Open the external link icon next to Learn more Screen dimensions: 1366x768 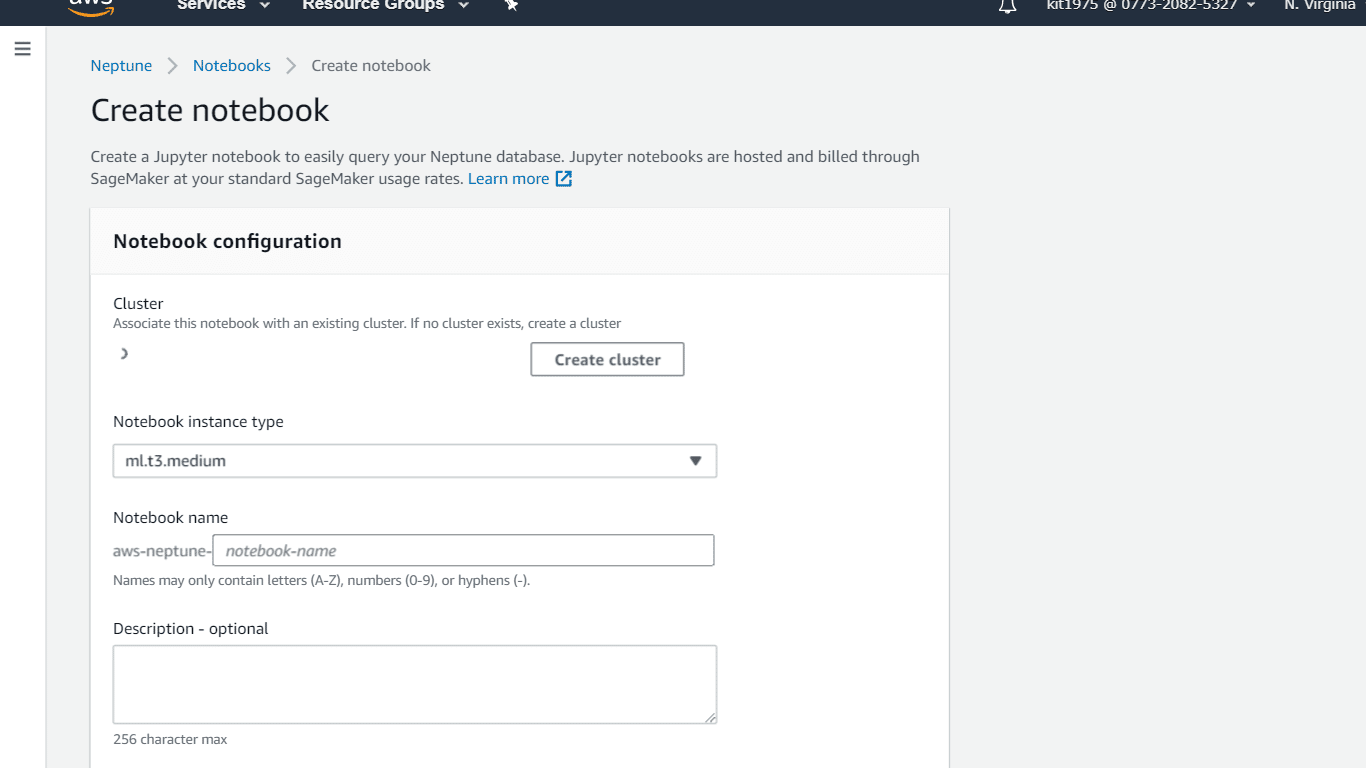pos(563,178)
